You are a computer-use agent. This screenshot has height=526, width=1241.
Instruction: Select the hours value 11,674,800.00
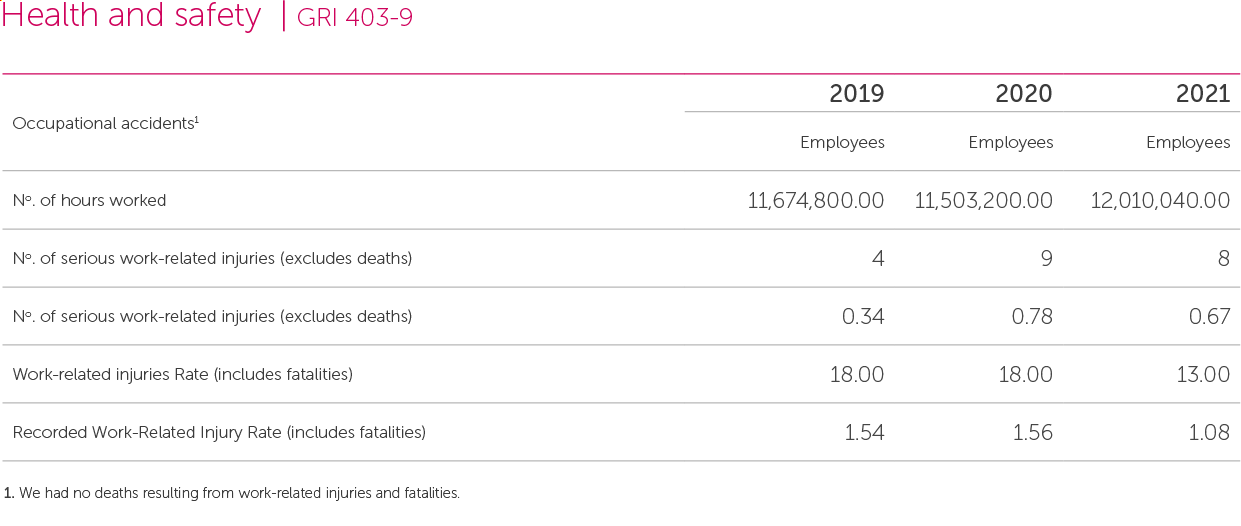click(816, 201)
